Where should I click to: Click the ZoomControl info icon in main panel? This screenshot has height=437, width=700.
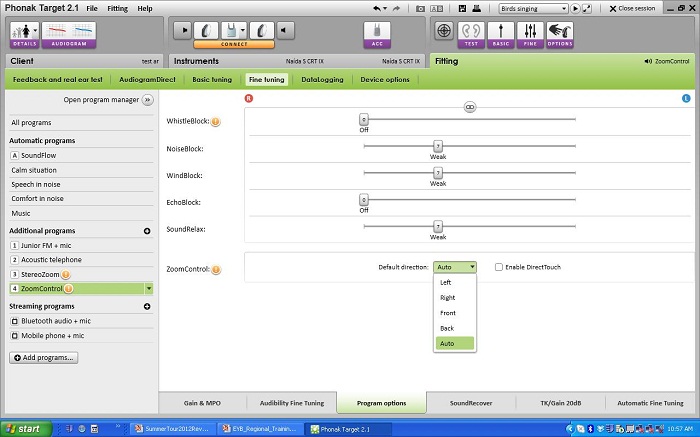216,270
